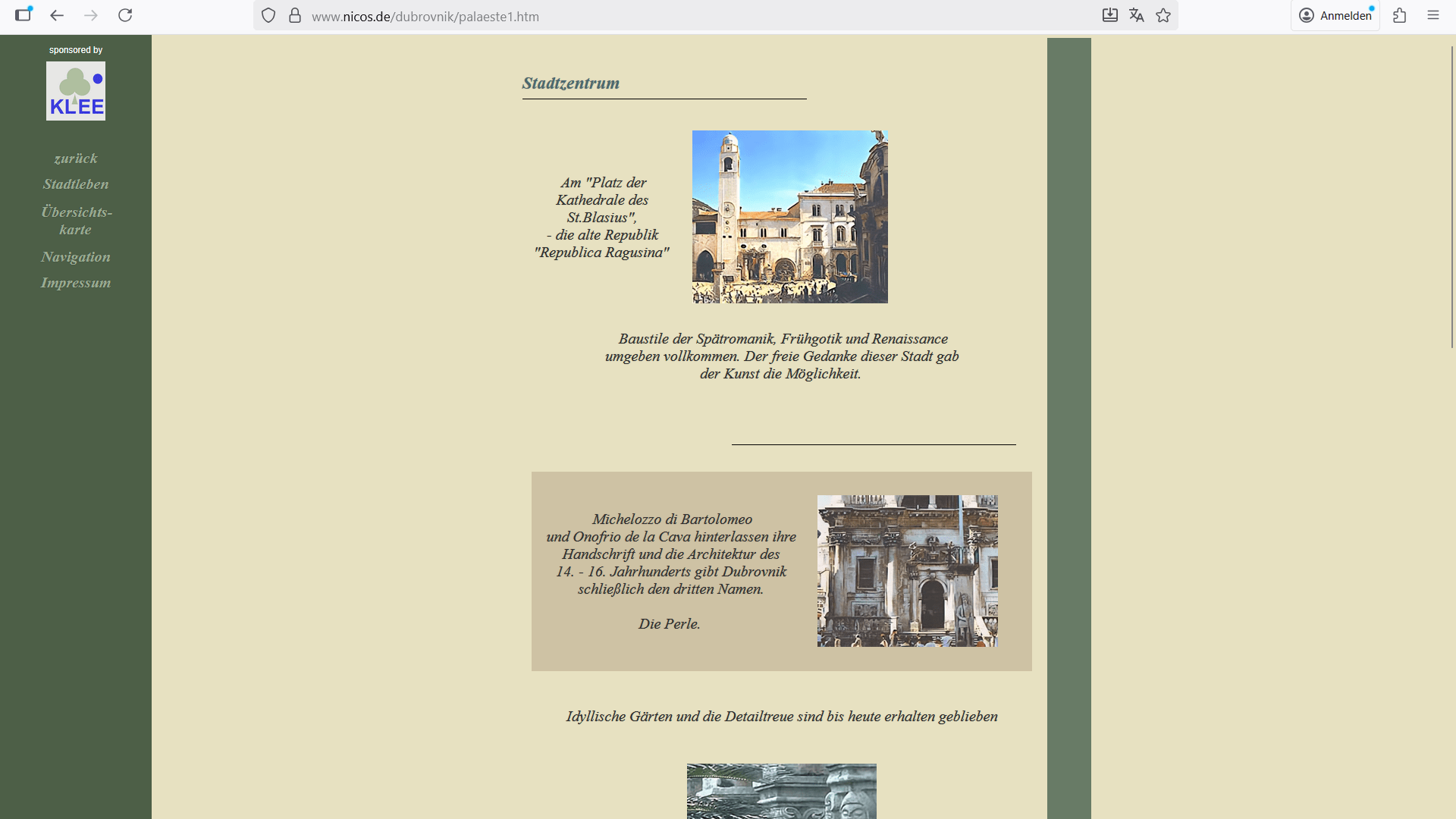Image resolution: width=1456 pixels, height=819 pixels.
Task: Click the install/download page icon in address bar
Action: [x=1109, y=15]
